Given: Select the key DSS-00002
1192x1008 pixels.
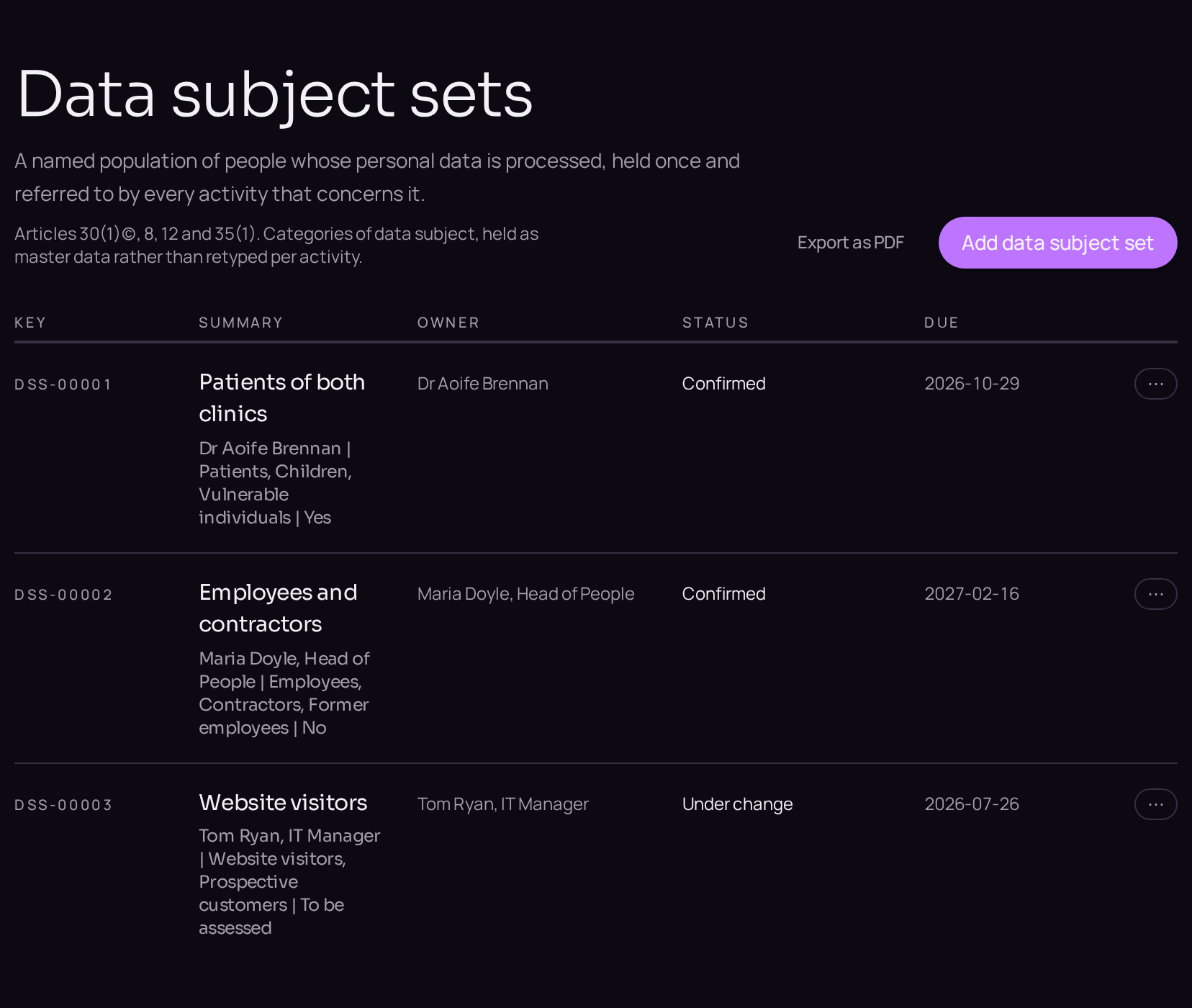Looking at the screenshot, I should (x=63, y=595).
